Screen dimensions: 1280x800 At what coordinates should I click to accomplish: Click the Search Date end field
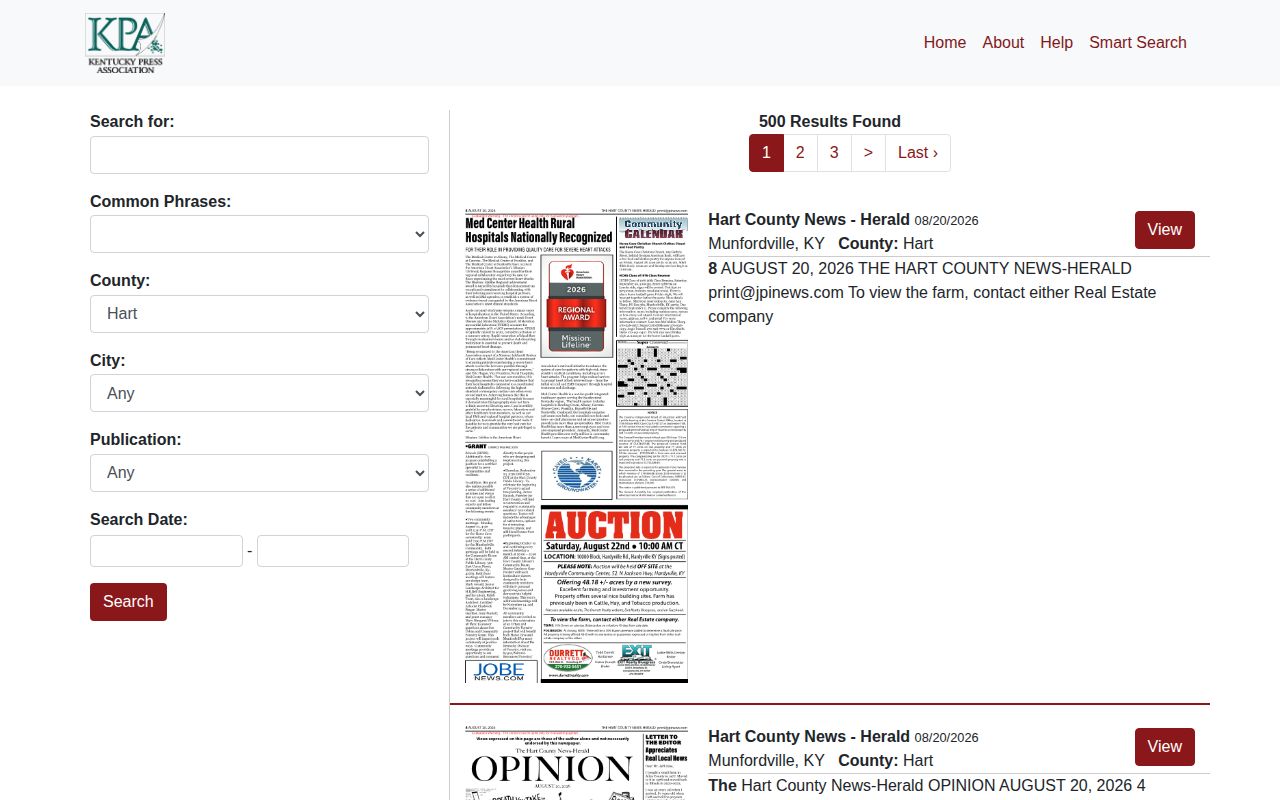pyautogui.click(x=333, y=551)
